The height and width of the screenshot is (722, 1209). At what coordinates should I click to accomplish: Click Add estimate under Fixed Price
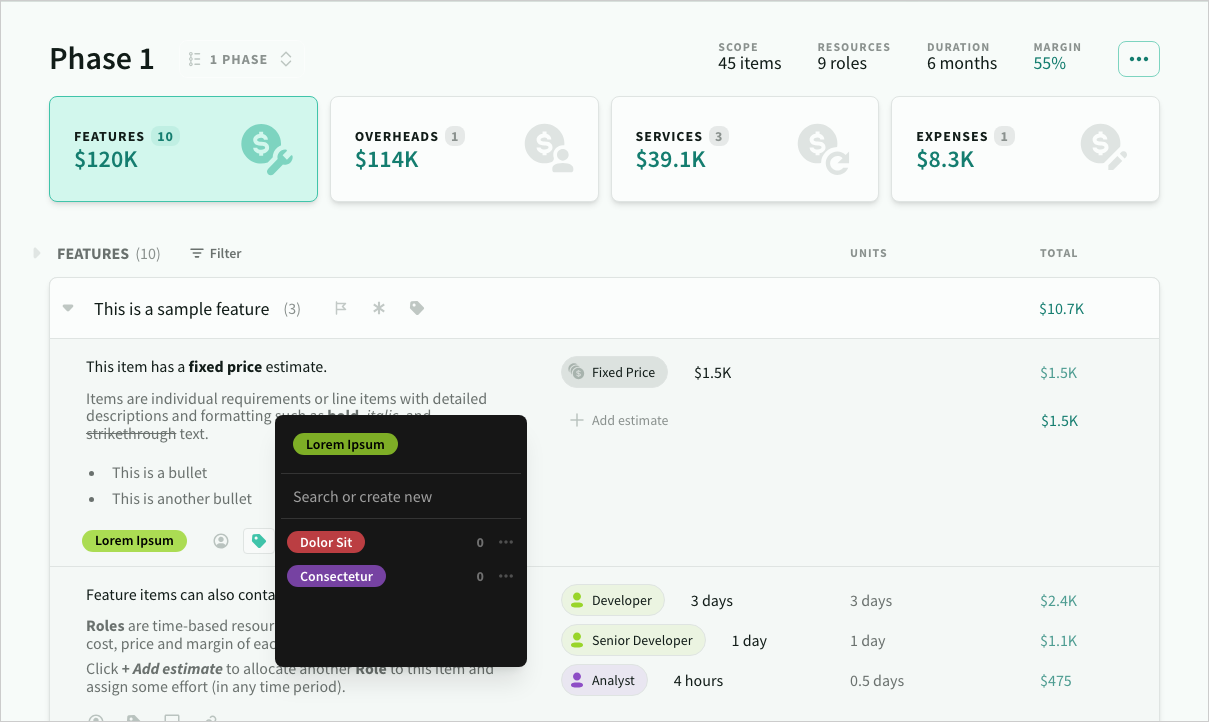coord(619,421)
